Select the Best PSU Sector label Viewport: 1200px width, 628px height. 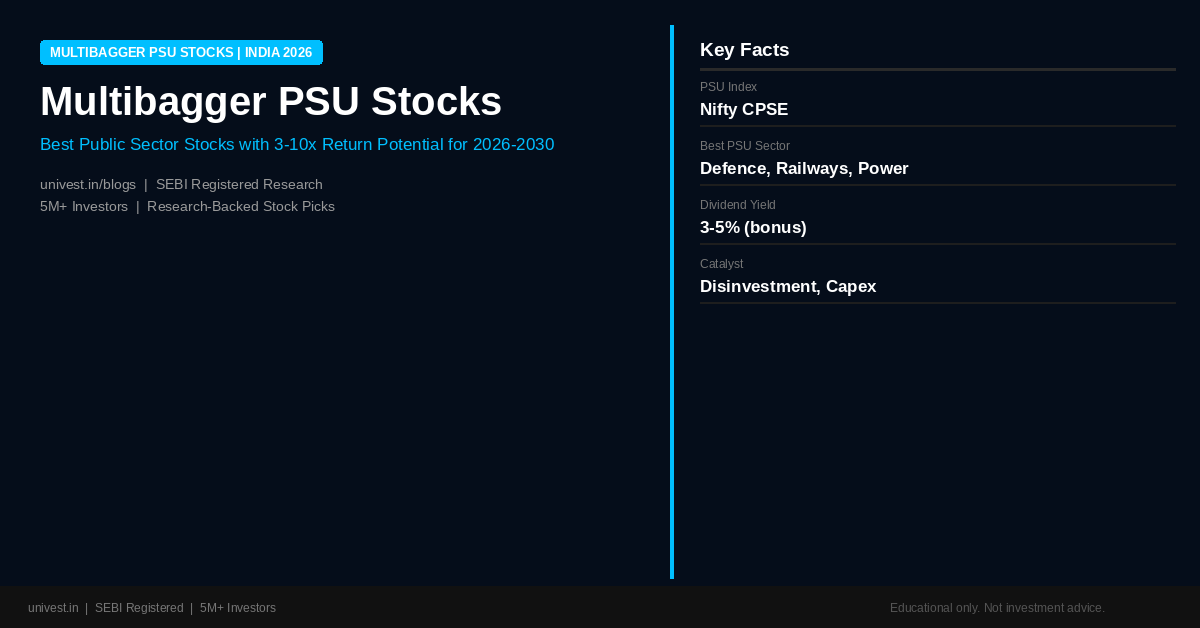[x=745, y=146]
